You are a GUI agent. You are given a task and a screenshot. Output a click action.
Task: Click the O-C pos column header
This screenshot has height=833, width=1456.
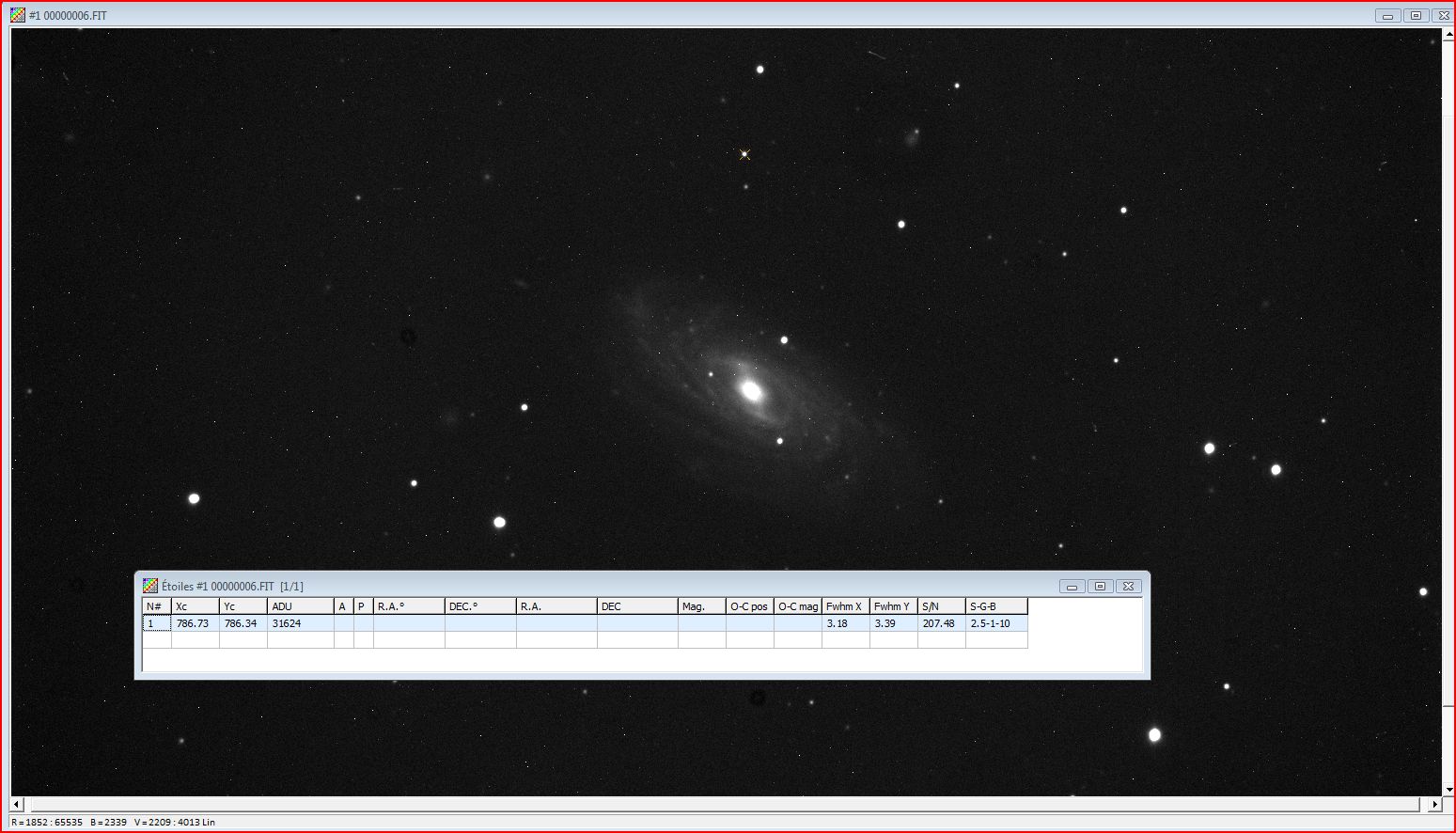click(x=750, y=606)
